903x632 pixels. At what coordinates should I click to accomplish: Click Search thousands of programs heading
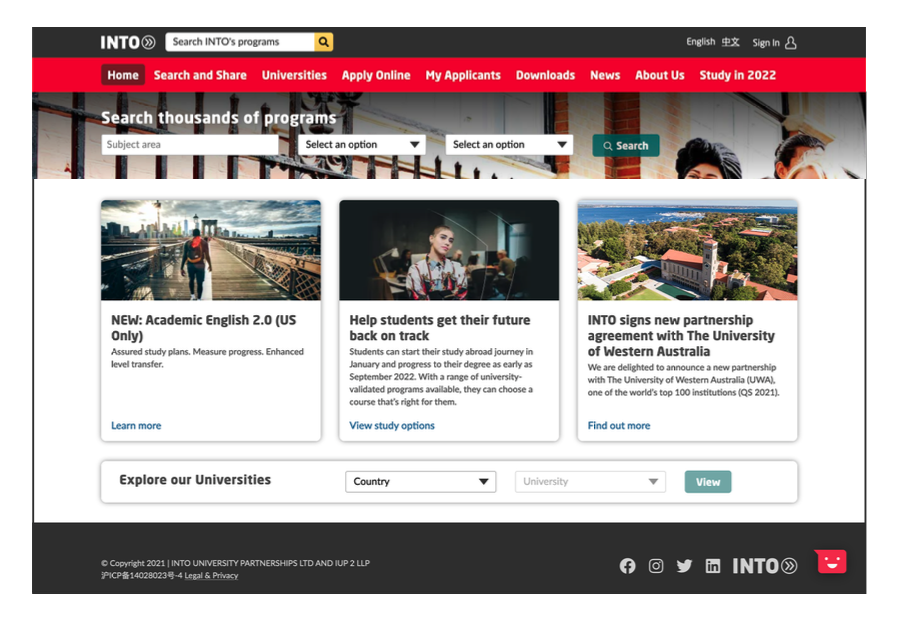tap(219, 118)
